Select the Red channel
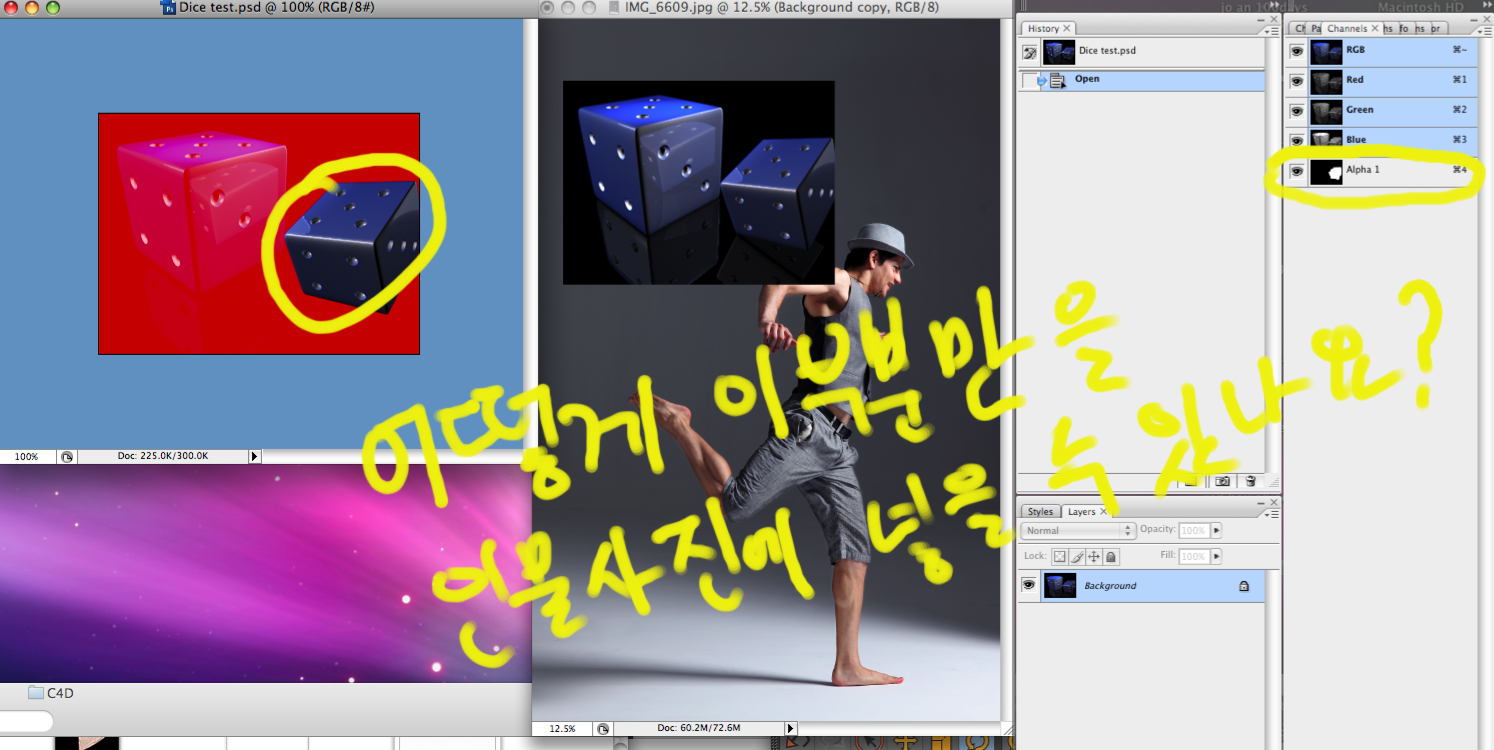Viewport: 1494px width, 750px height. click(x=1393, y=80)
